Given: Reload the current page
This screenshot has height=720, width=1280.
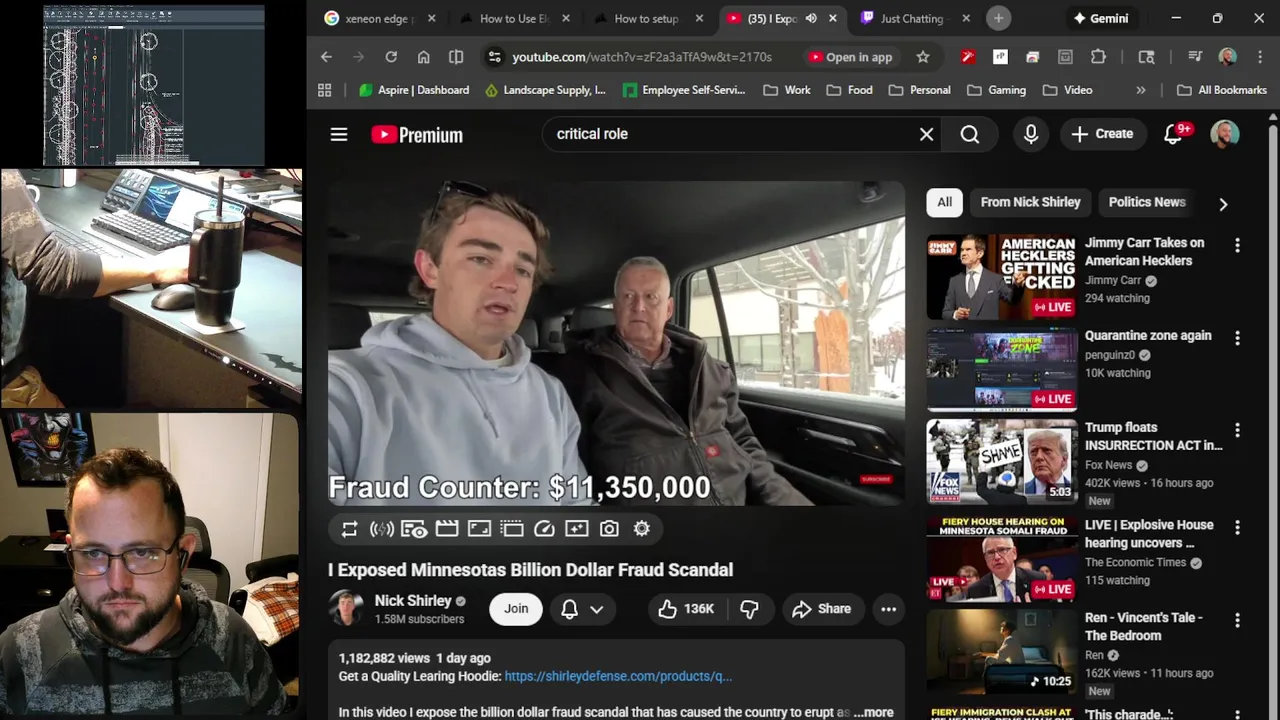Looking at the screenshot, I should [391, 57].
